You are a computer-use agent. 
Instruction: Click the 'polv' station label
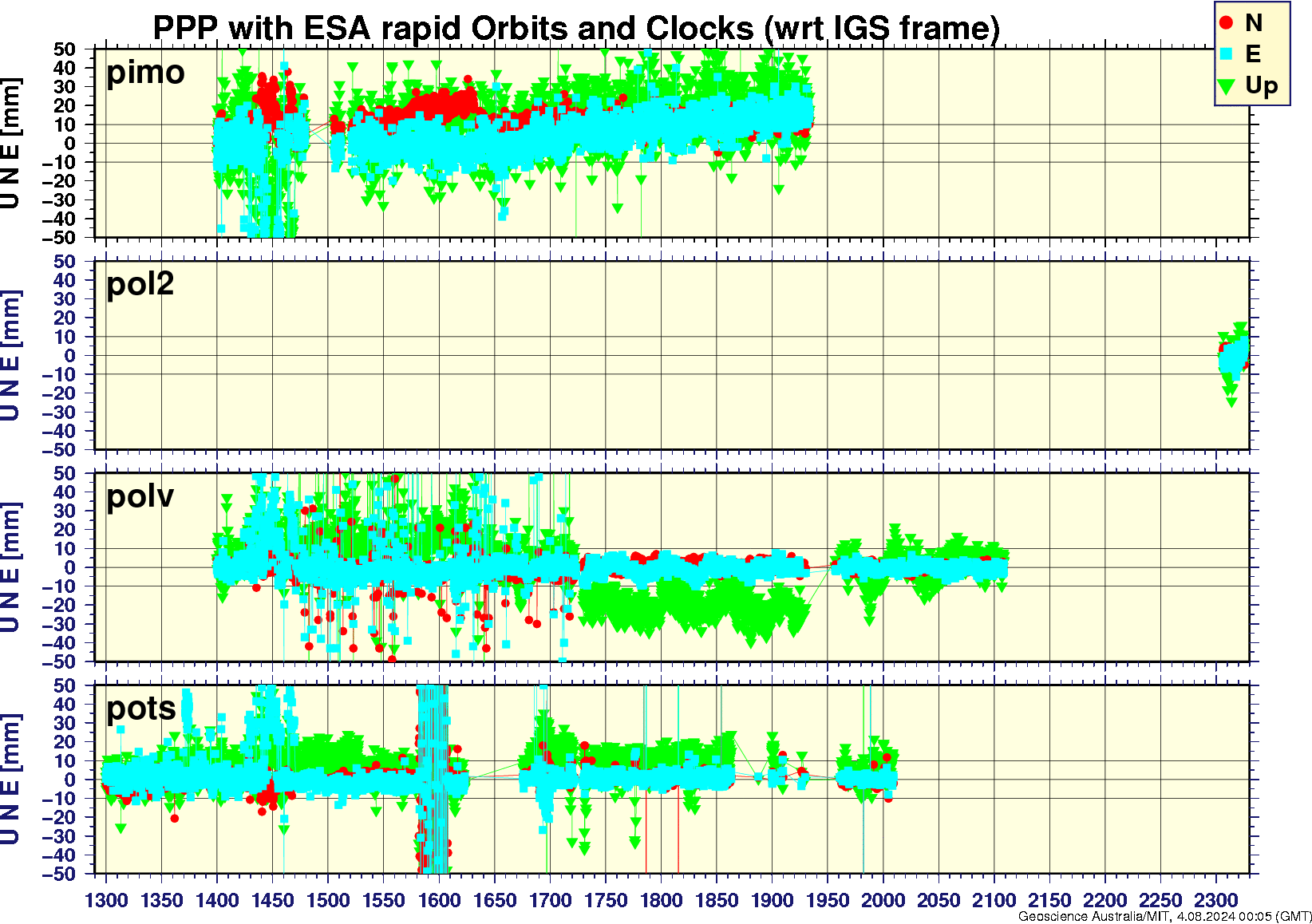[x=140, y=496]
